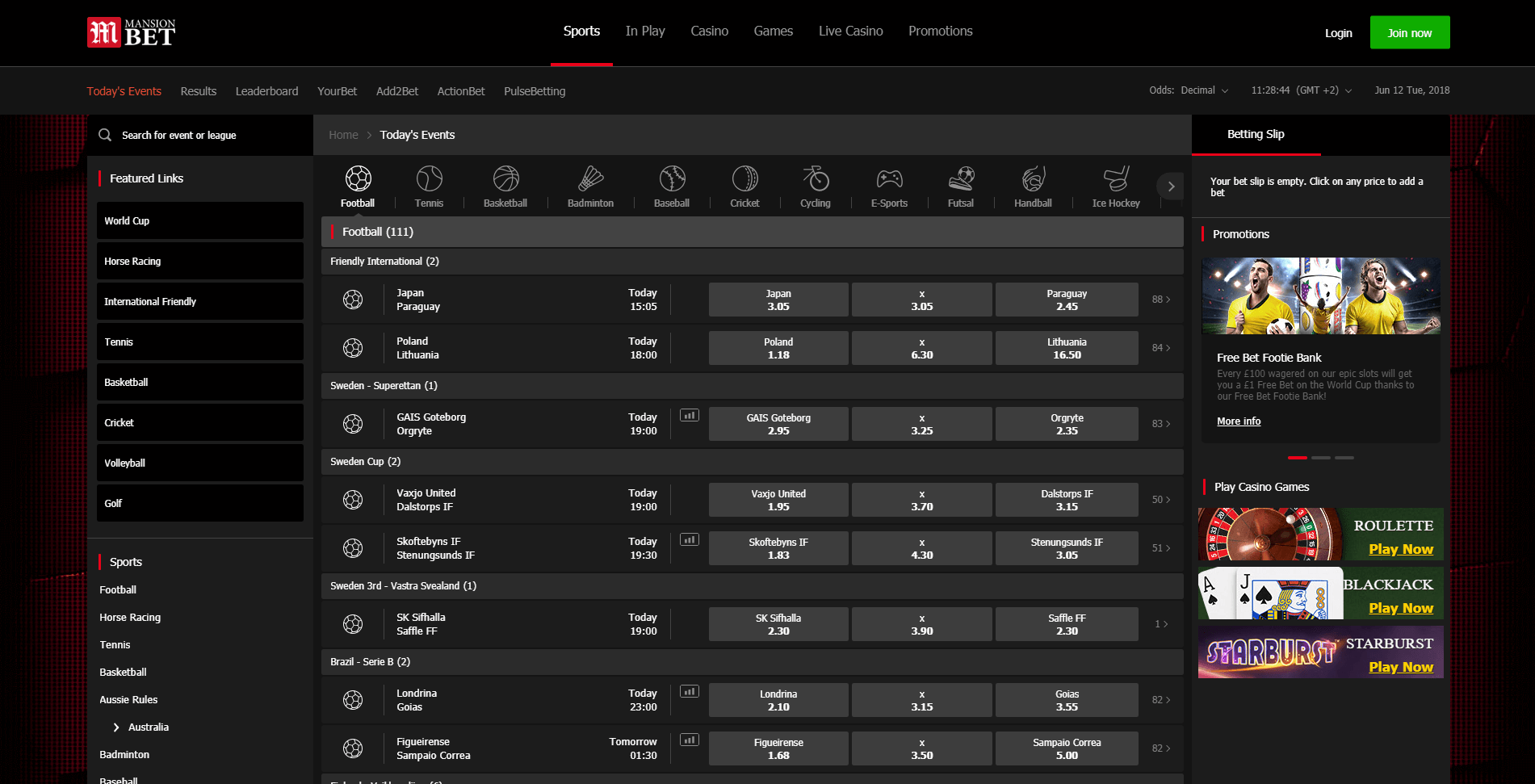Click Play Now for Starburst
The image size is (1535, 784).
coord(1401,667)
